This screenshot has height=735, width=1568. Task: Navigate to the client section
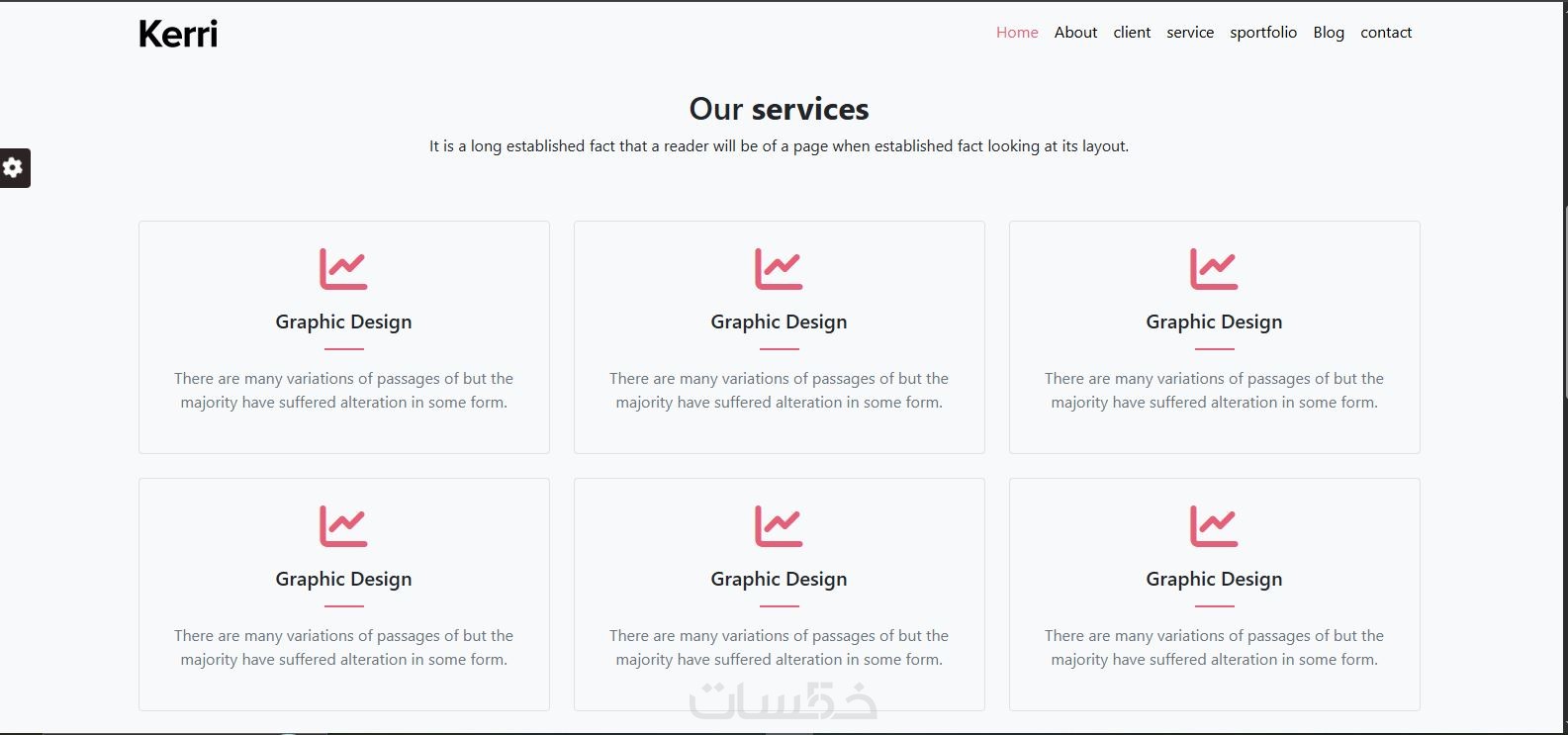pos(1132,33)
